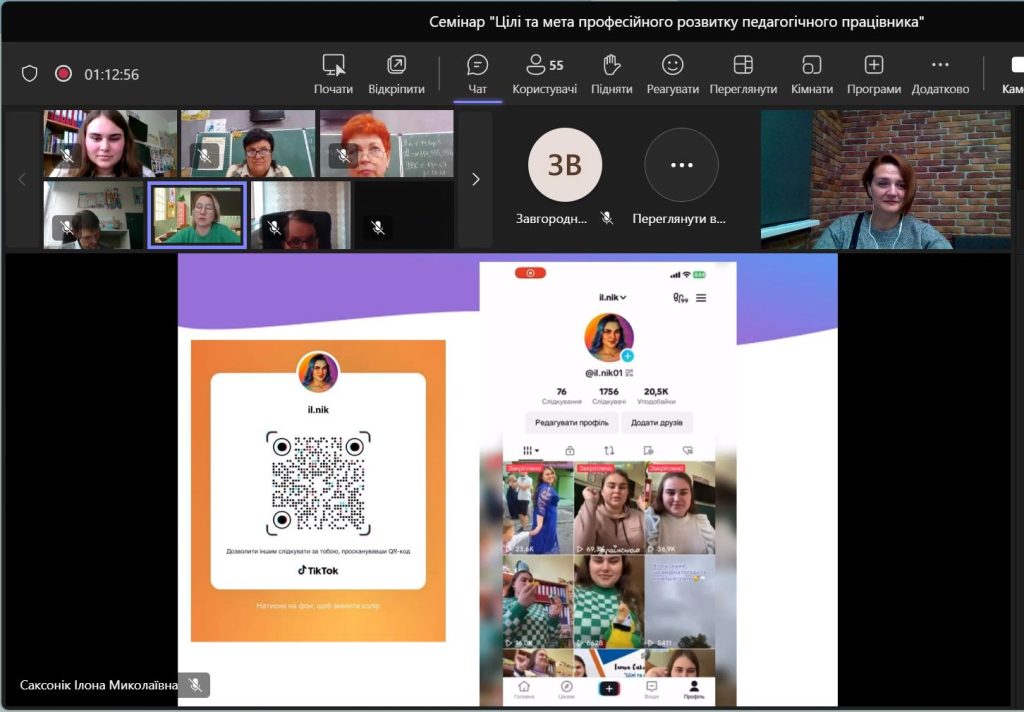
Task: Open 20,5K Уподобайки likes count
Action: [656, 396]
